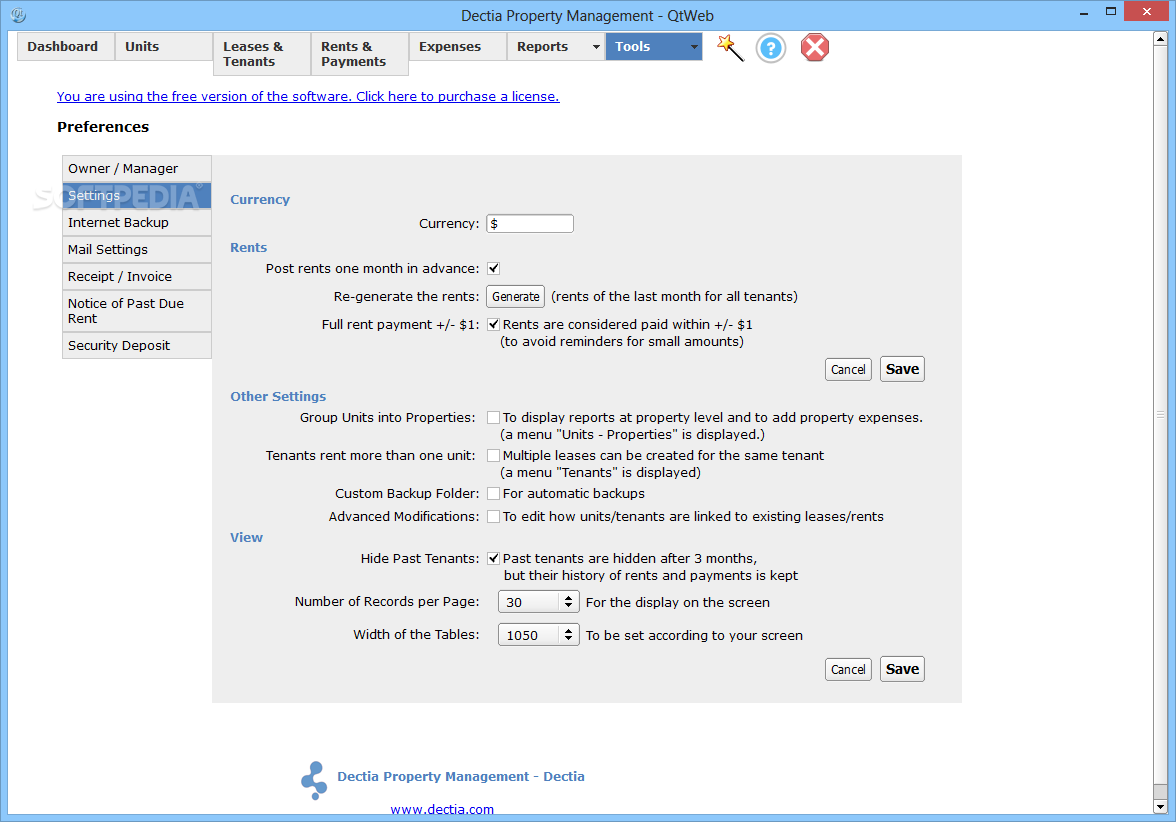This screenshot has width=1176, height=822.
Task: Open the Units tab
Action: (164, 46)
